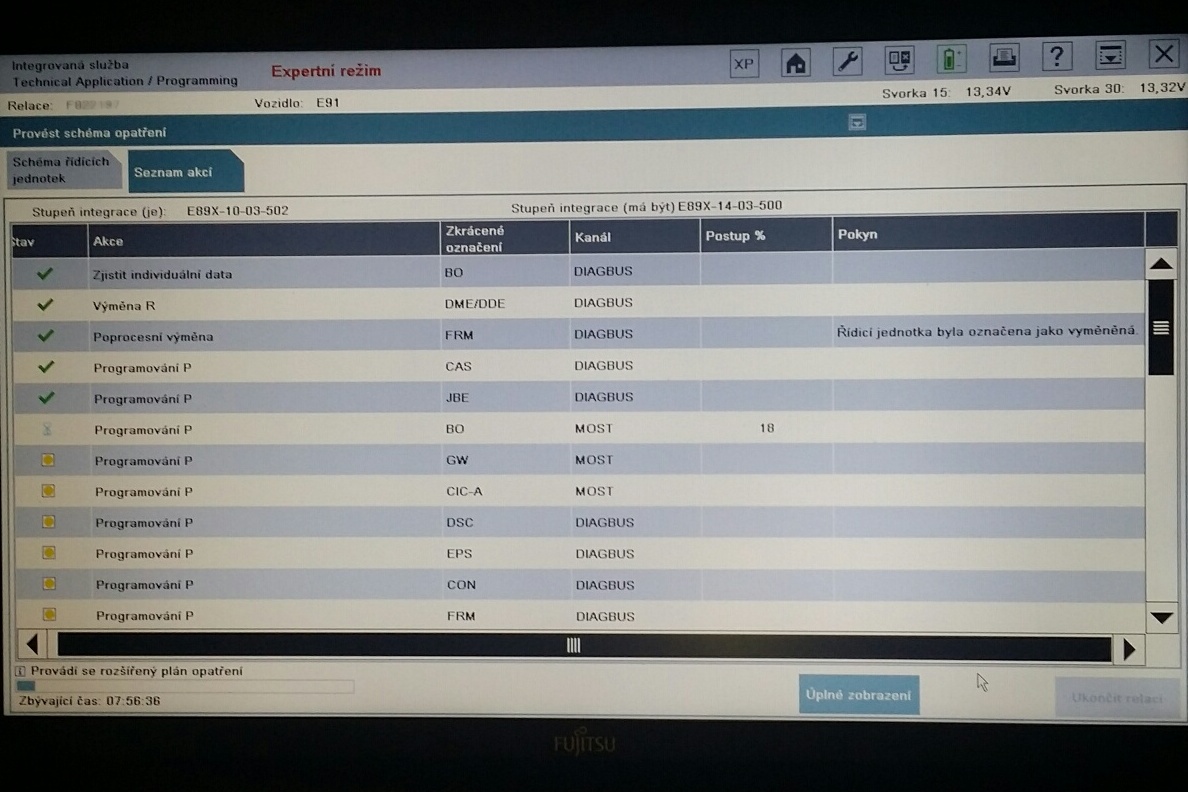This screenshot has height=792, width=1188.
Task: Click the table's scroll down arrow
Action: point(1161,618)
